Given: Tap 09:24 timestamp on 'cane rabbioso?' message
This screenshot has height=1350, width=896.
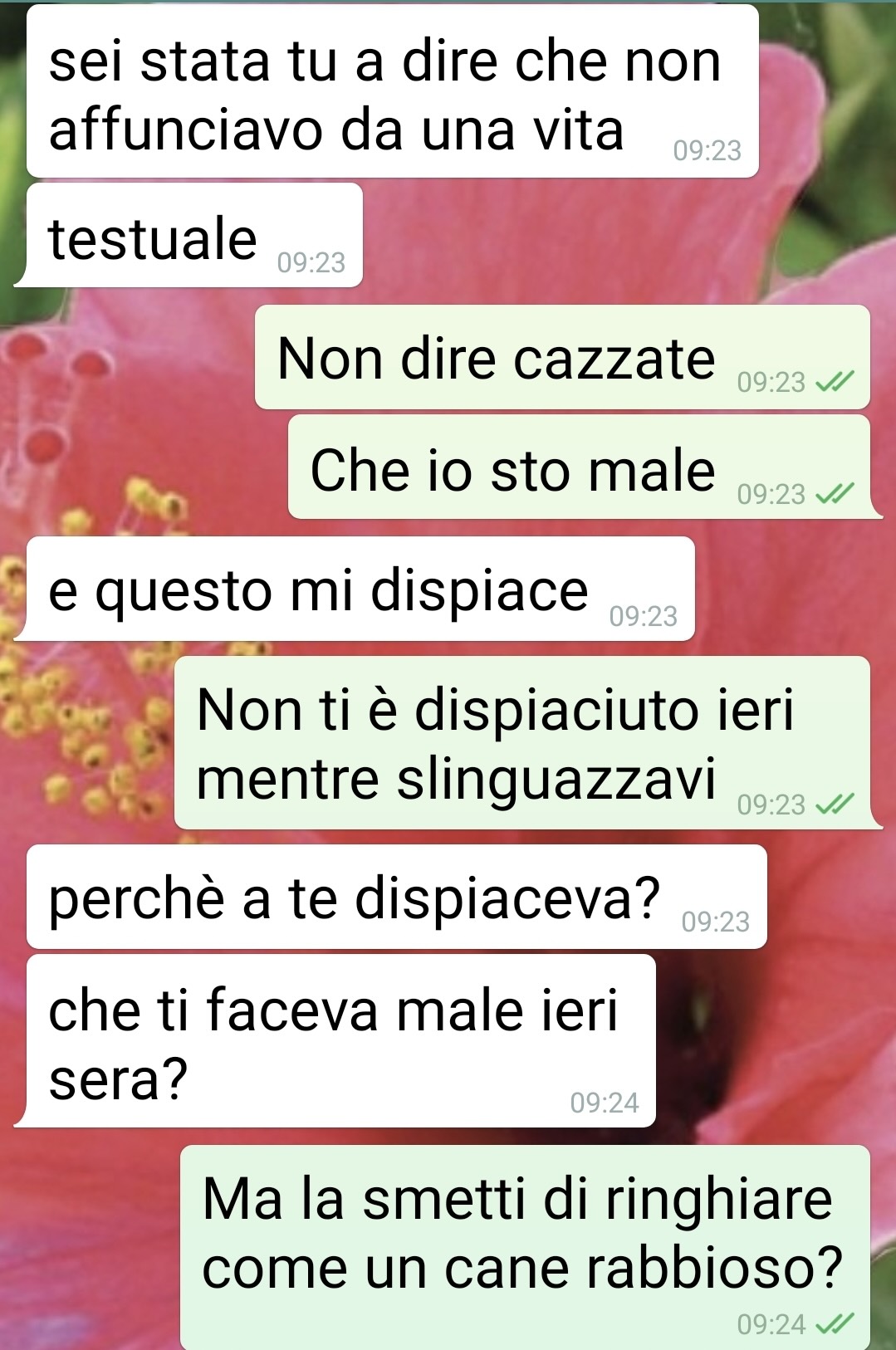Looking at the screenshot, I should pyautogui.click(x=771, y=1324).
